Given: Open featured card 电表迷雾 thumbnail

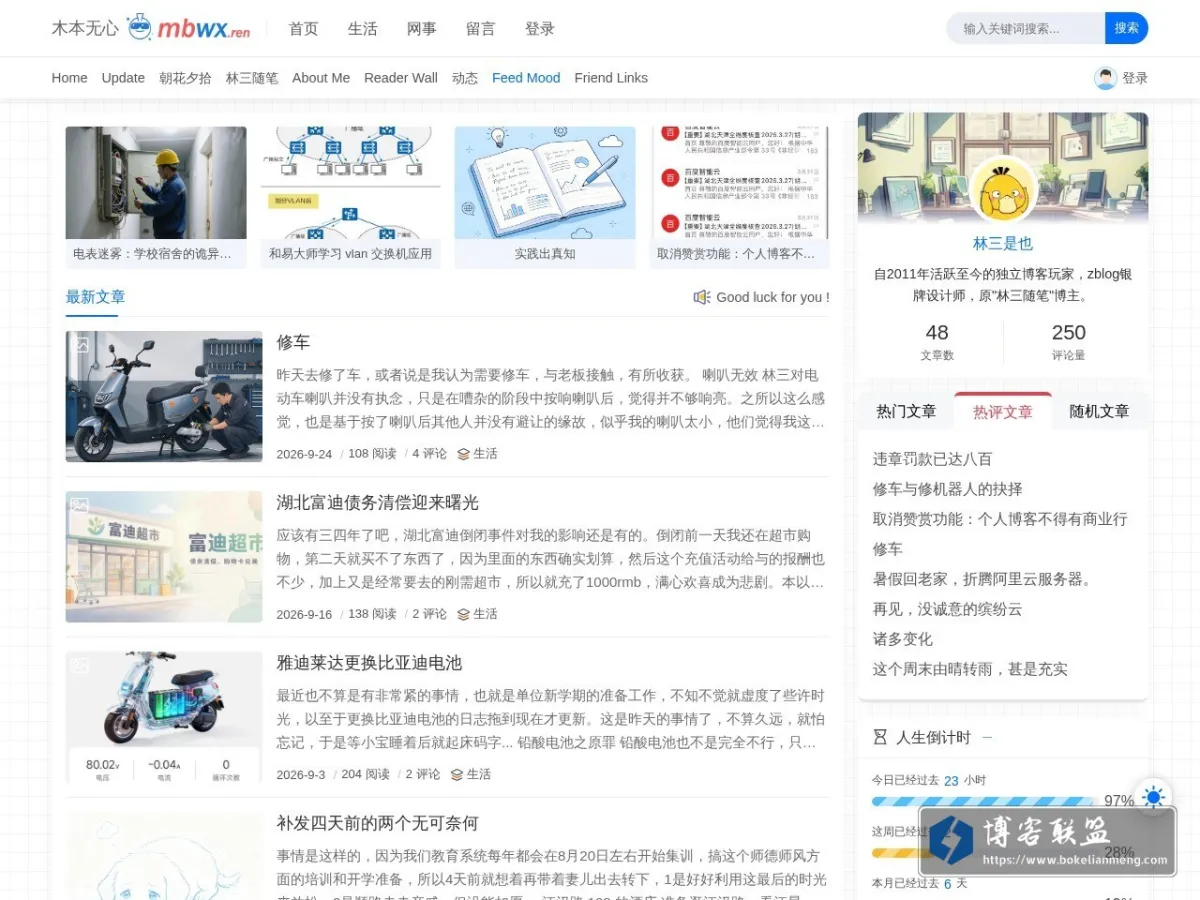Looking at the screenshot, I should tap(156, 183).
